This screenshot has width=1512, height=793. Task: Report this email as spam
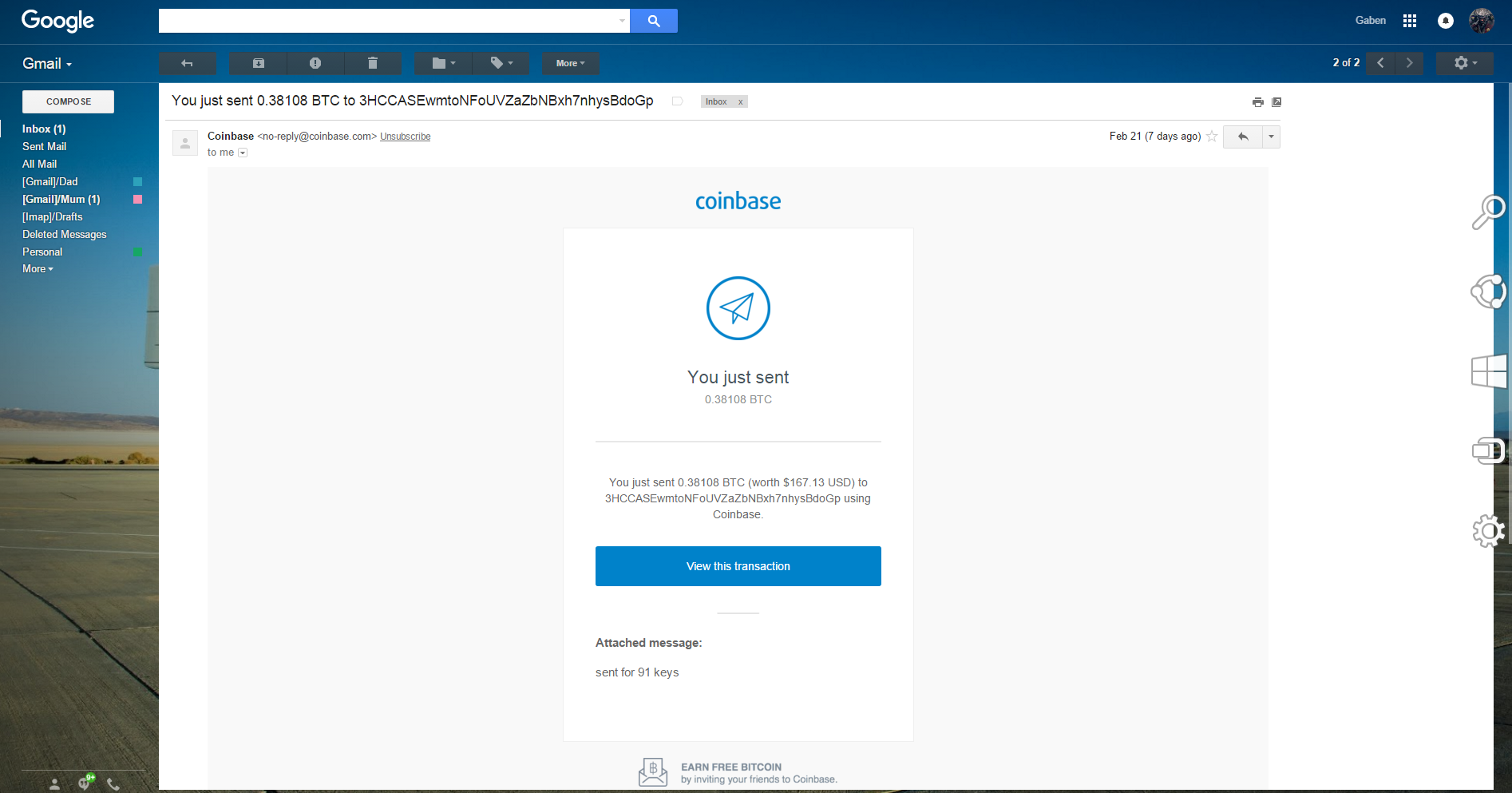(315, 63)
